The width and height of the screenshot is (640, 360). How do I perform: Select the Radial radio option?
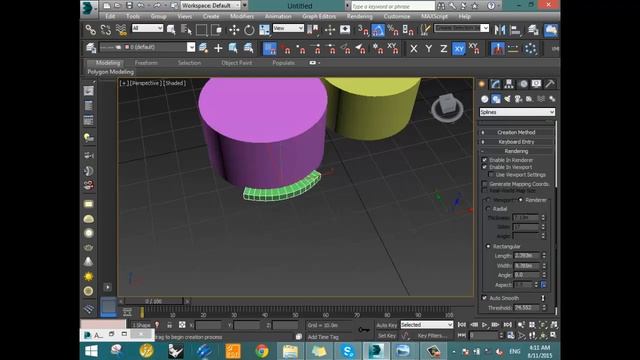tap(488, 209)
